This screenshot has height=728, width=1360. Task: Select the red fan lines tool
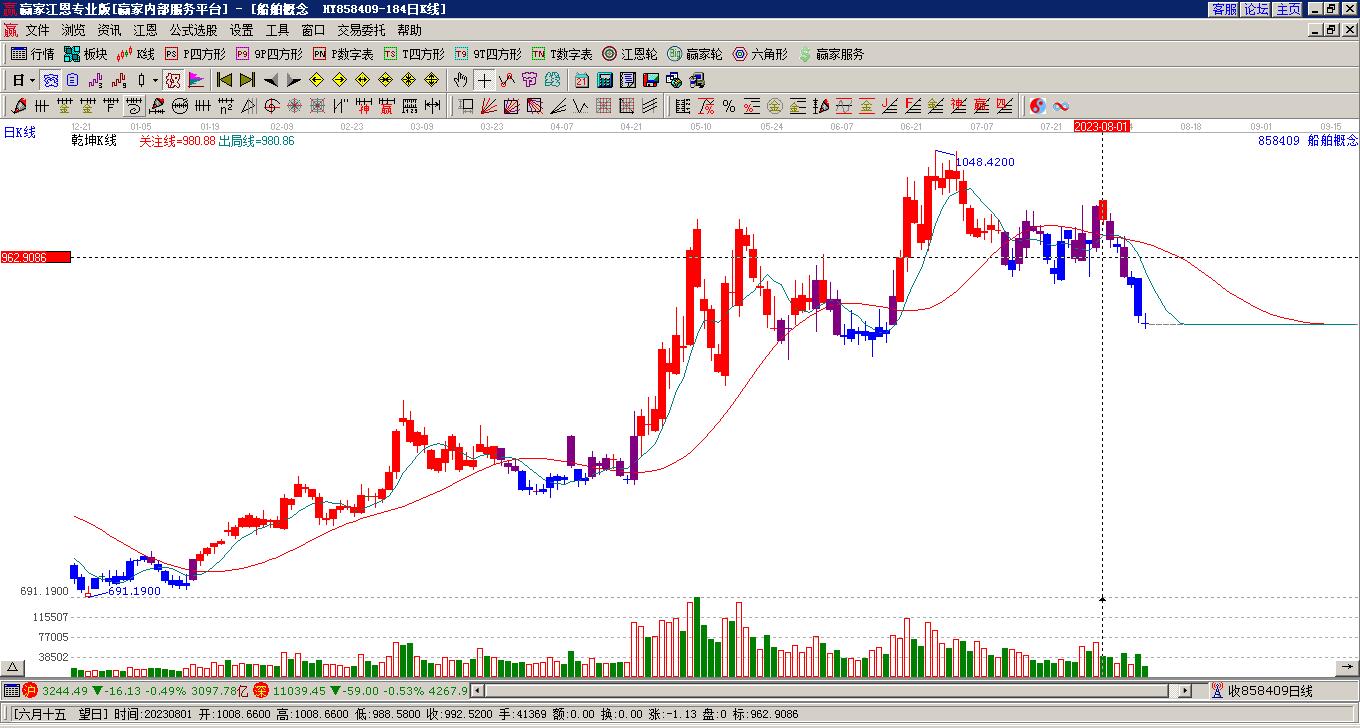point(488,106)
